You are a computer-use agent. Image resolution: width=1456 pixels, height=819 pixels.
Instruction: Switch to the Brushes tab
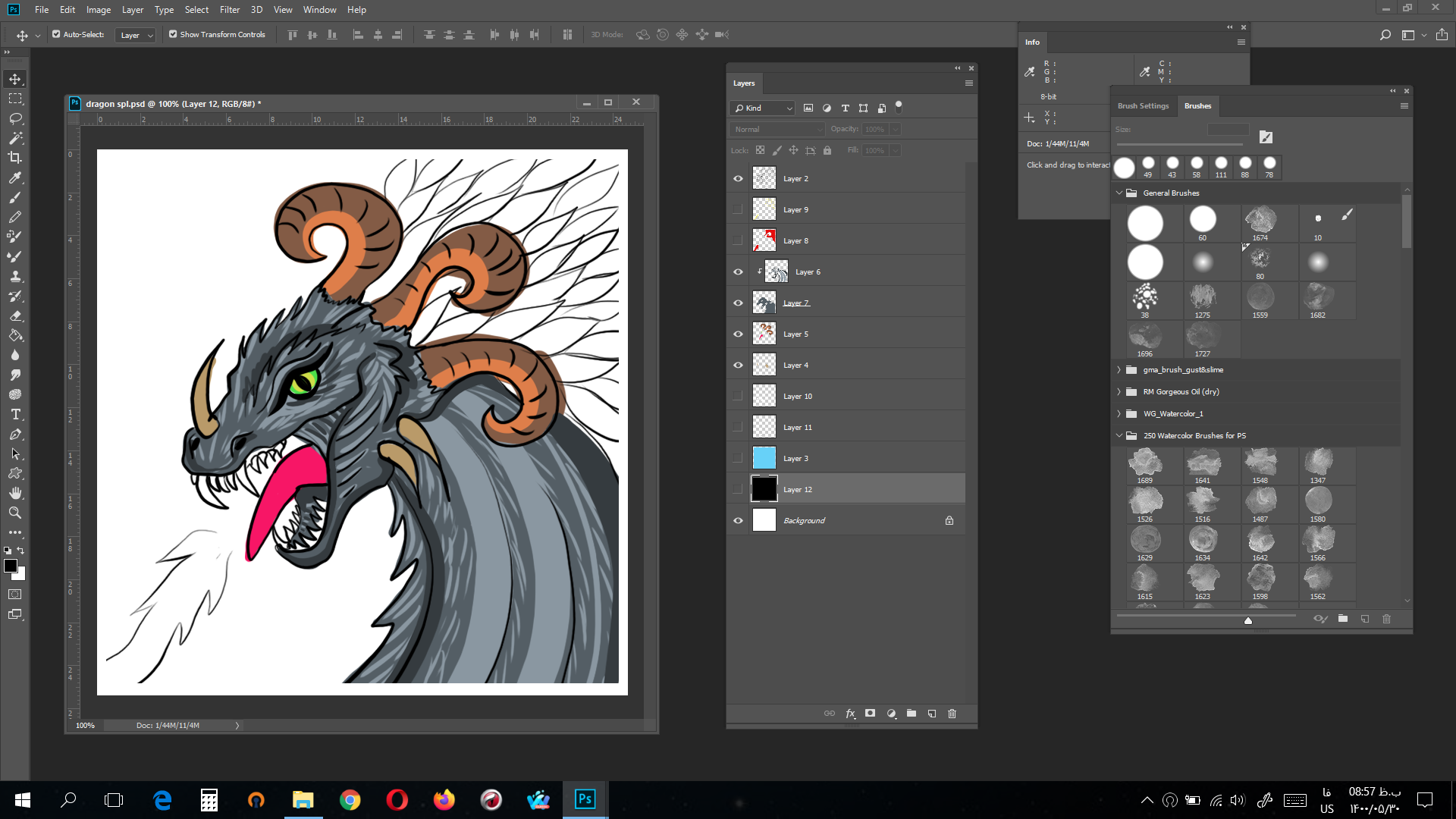(x=1197, y=105)
